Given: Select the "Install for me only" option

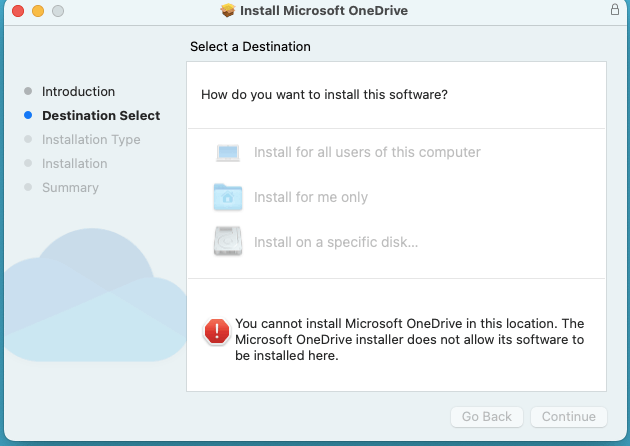Looking at the screenshot, I should click(x=311, y=198).
